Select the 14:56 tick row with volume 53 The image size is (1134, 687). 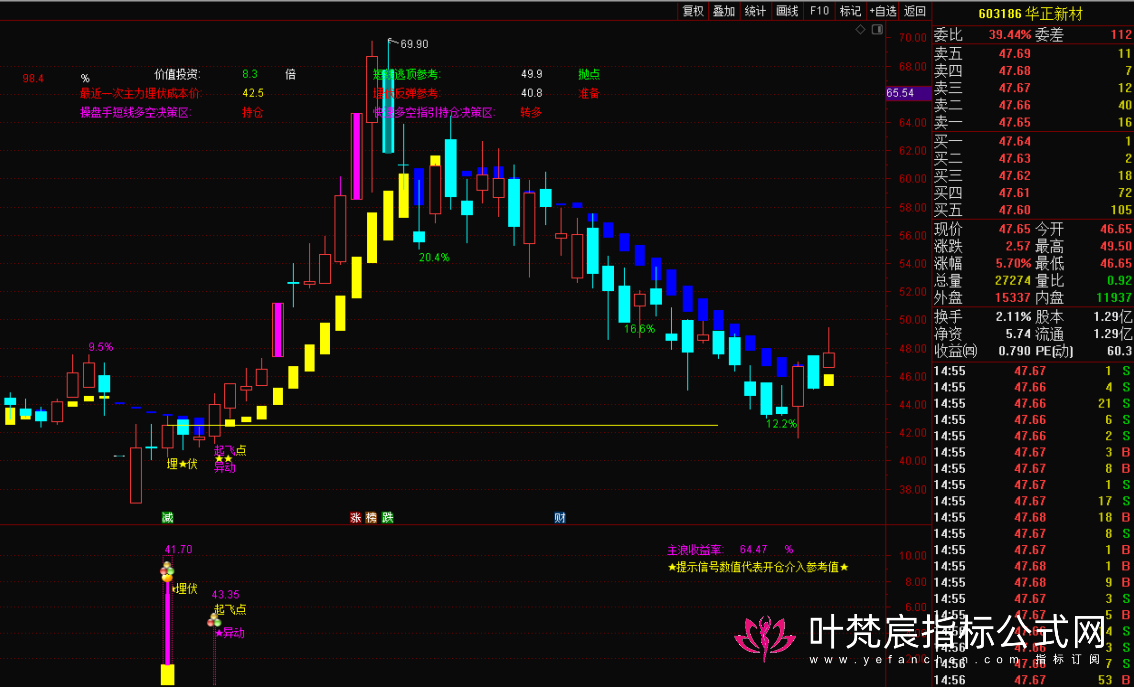point(1033,680)
